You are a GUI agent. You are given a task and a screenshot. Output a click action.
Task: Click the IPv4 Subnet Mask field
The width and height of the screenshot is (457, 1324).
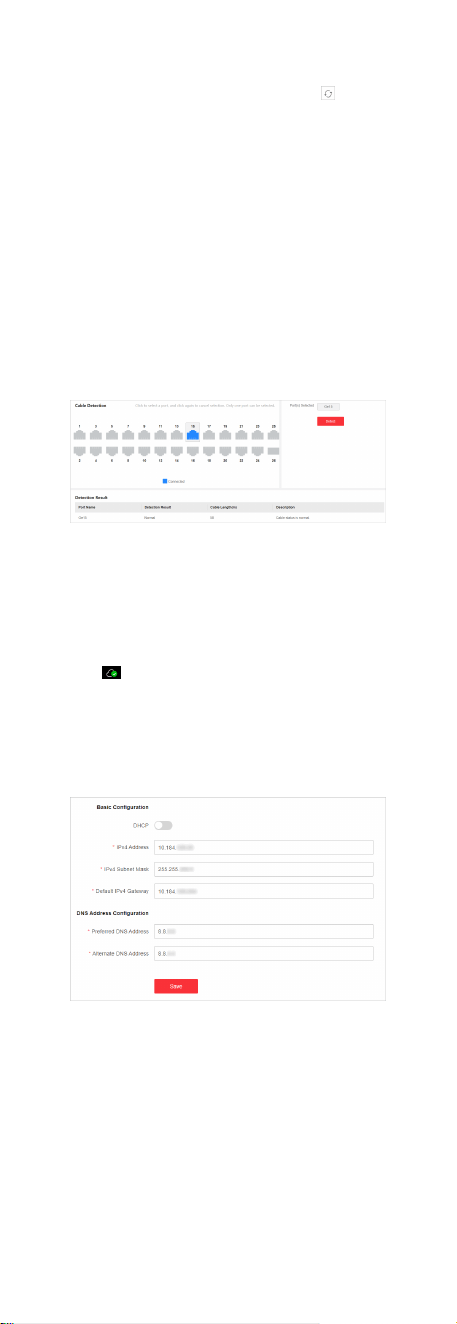click(x=263, y=869)
